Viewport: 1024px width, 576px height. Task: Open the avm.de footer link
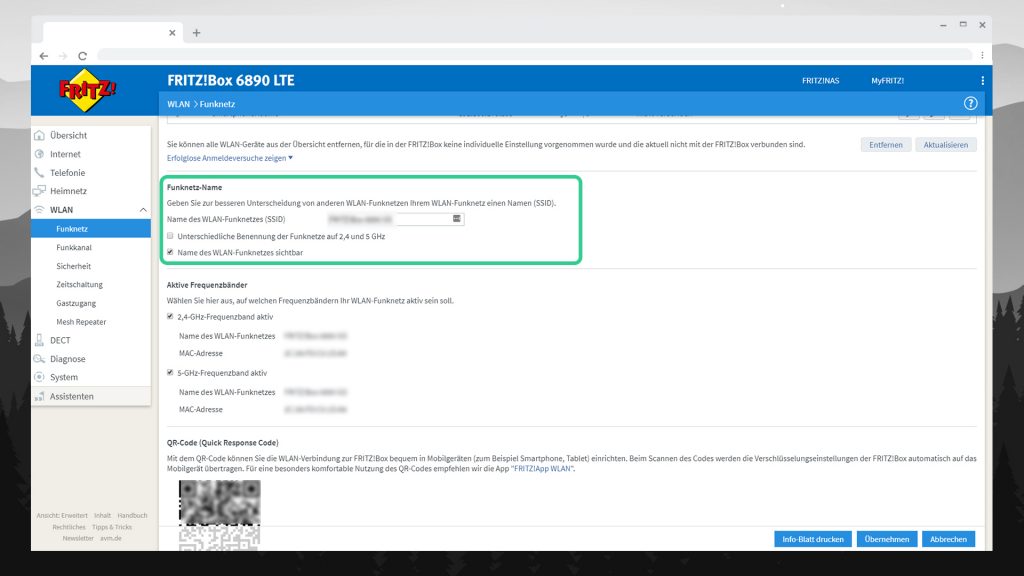coord(110,538)
